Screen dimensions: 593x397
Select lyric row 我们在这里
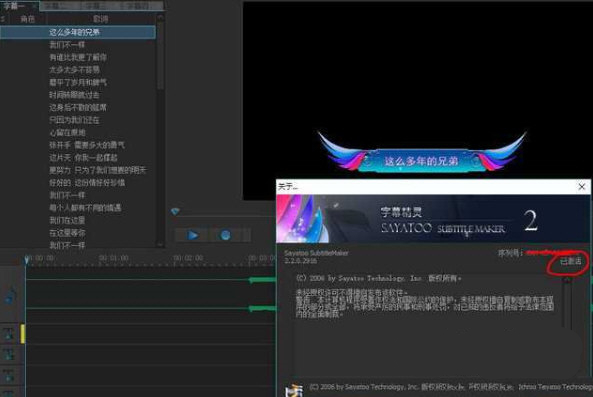(x=78, y=220)
